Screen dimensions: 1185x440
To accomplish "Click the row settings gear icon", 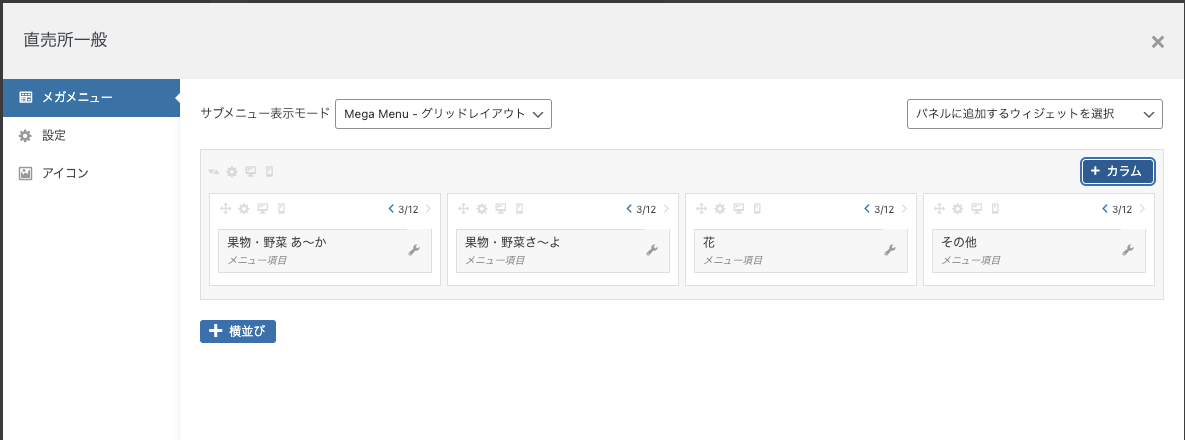I will tap(232, 172).
